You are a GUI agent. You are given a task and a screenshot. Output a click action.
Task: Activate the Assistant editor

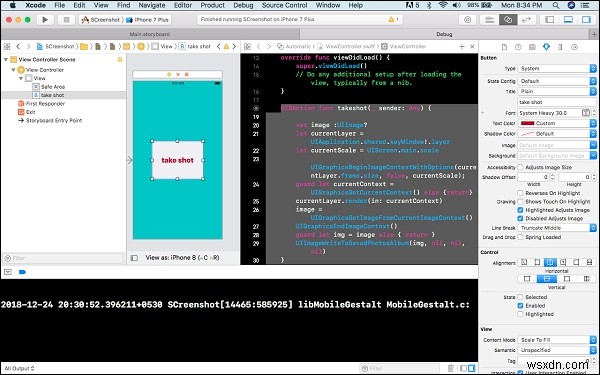tap(508, 20)
